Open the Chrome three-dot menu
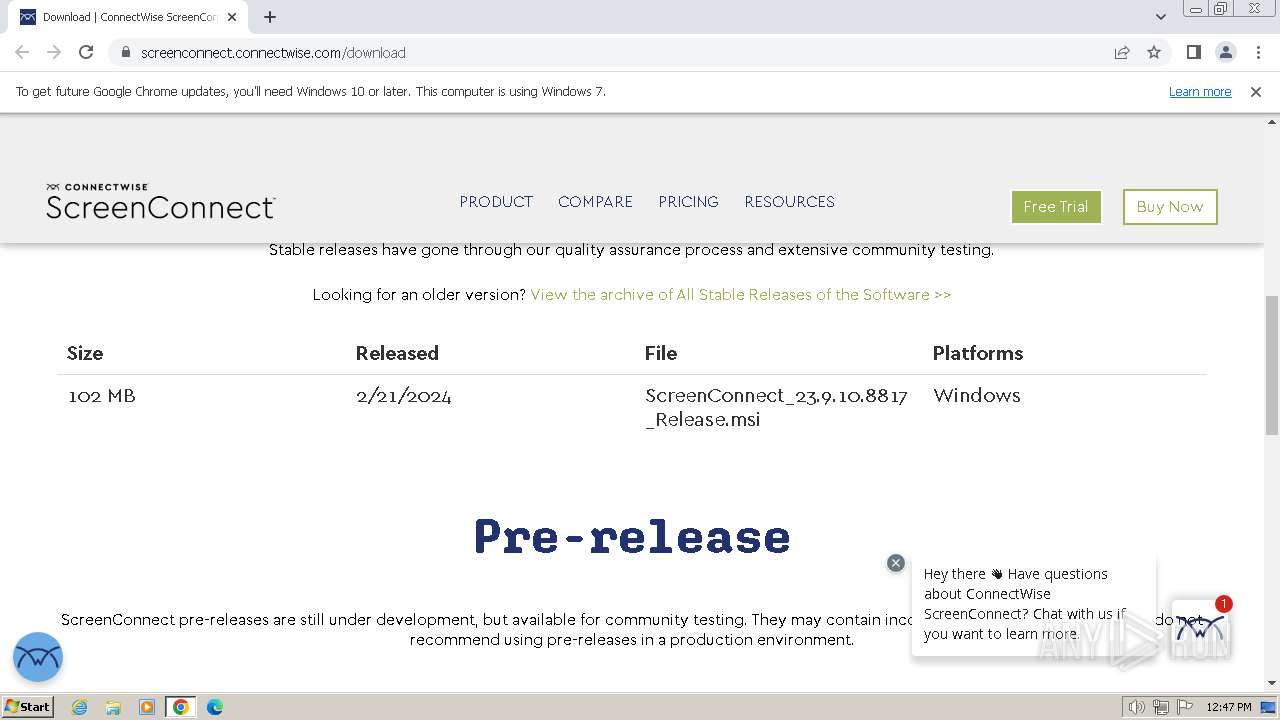 point(1258,52)
